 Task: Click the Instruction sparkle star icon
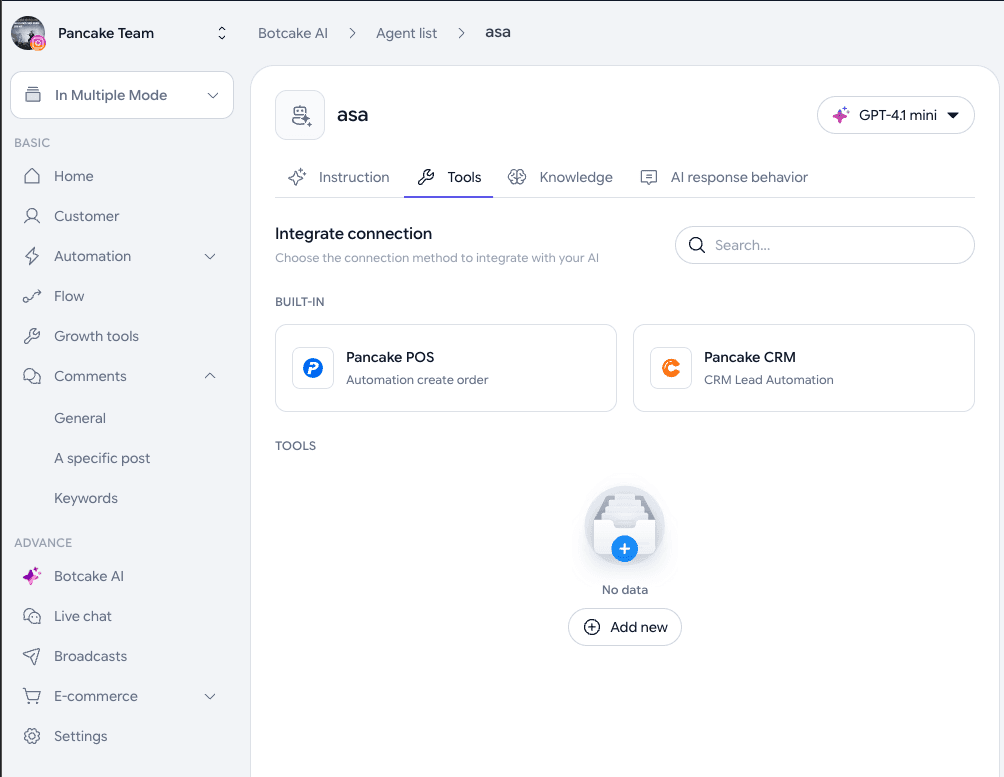[x=297, y=177]
